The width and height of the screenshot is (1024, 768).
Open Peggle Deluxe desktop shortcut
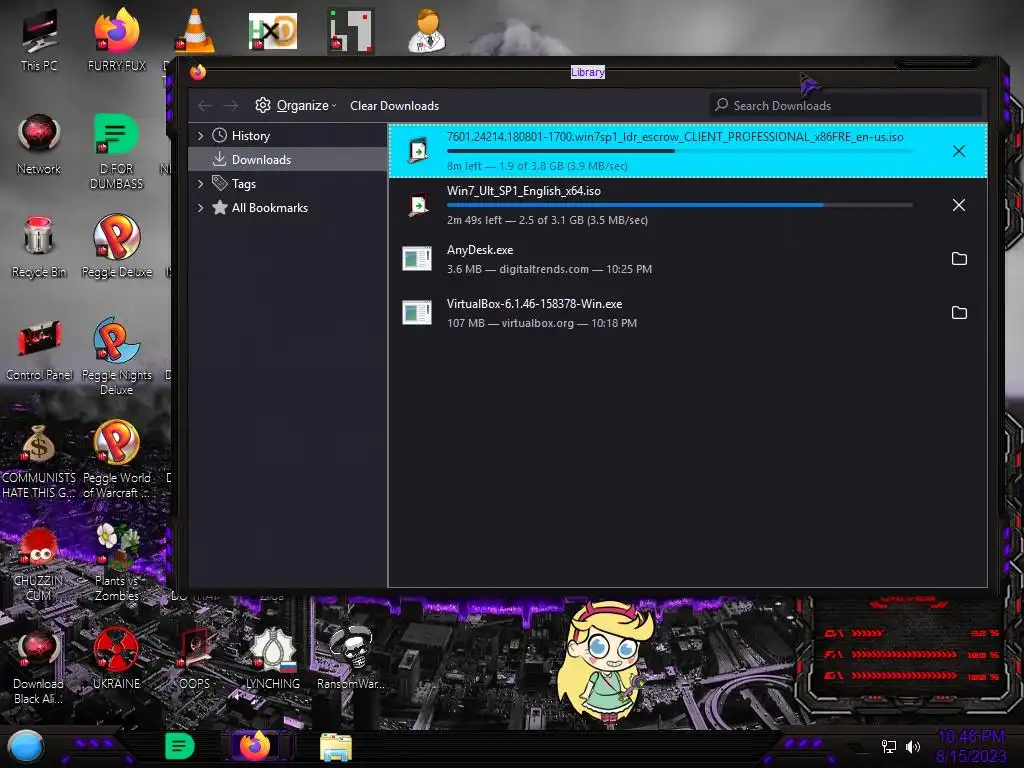pyautogui.click(x=117, y=247)
